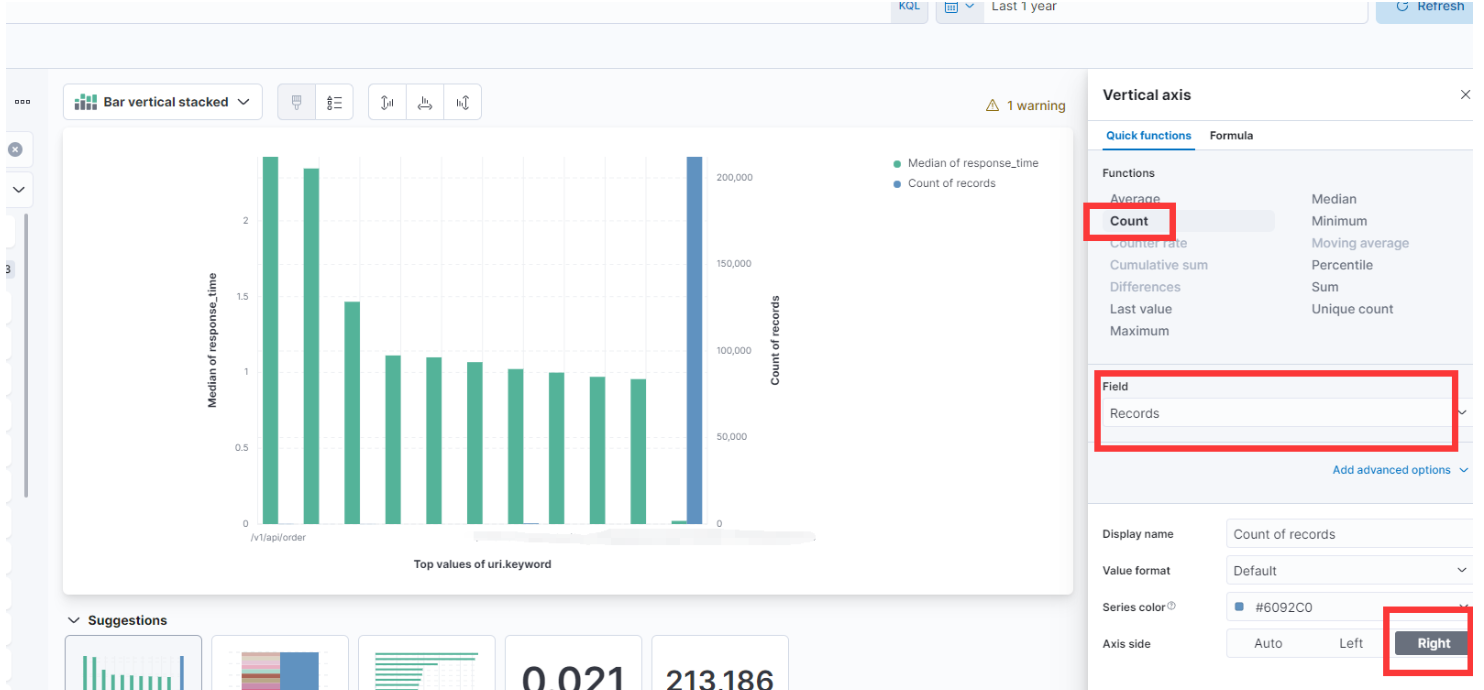Viewport: 1484px width, 690px height.
Task: Click the gray circular X remove icon
Action: click(15, 149)
